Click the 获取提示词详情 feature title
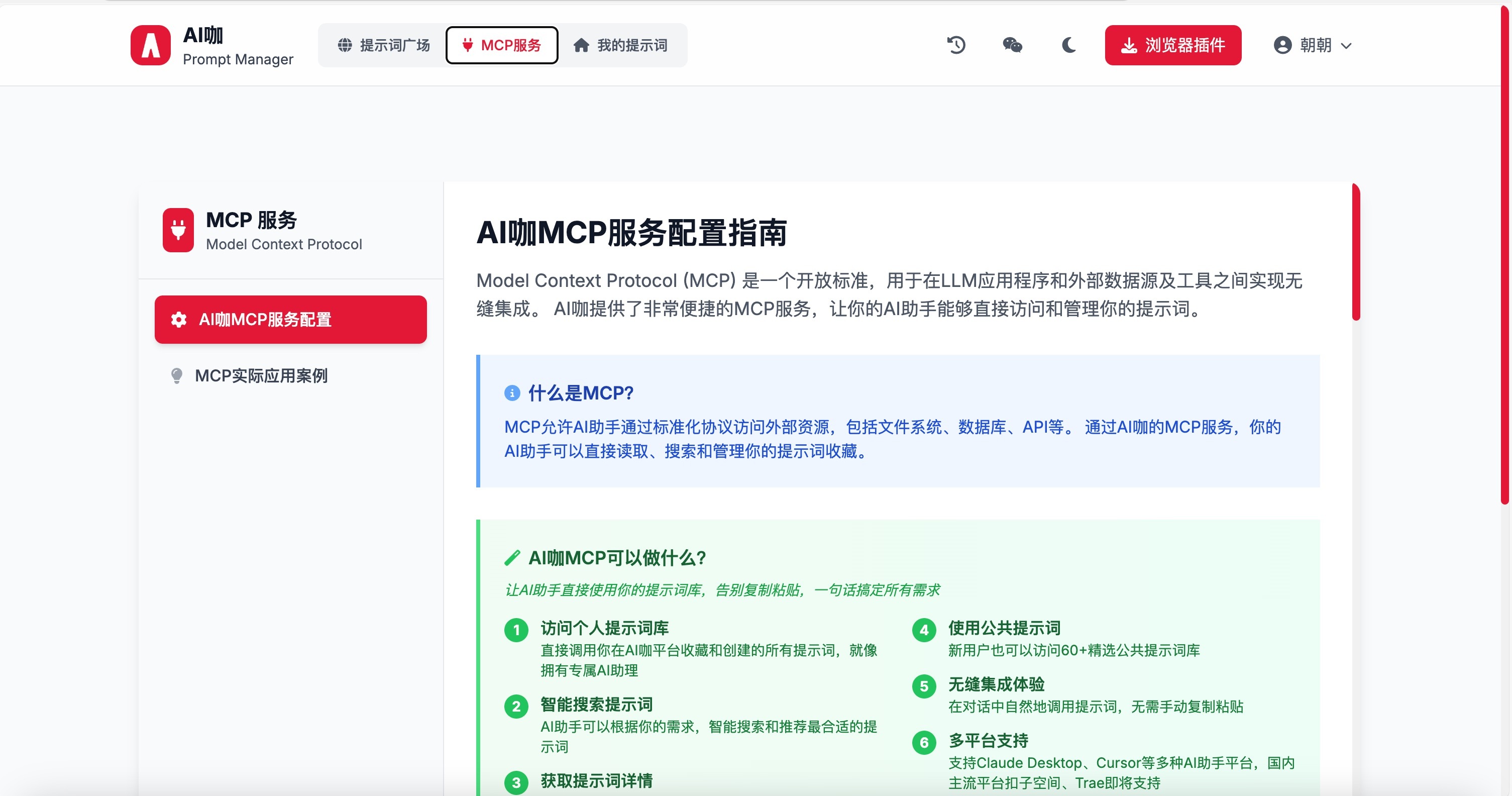The height and width of the screenshot is (796, 1512). (596, 781)
